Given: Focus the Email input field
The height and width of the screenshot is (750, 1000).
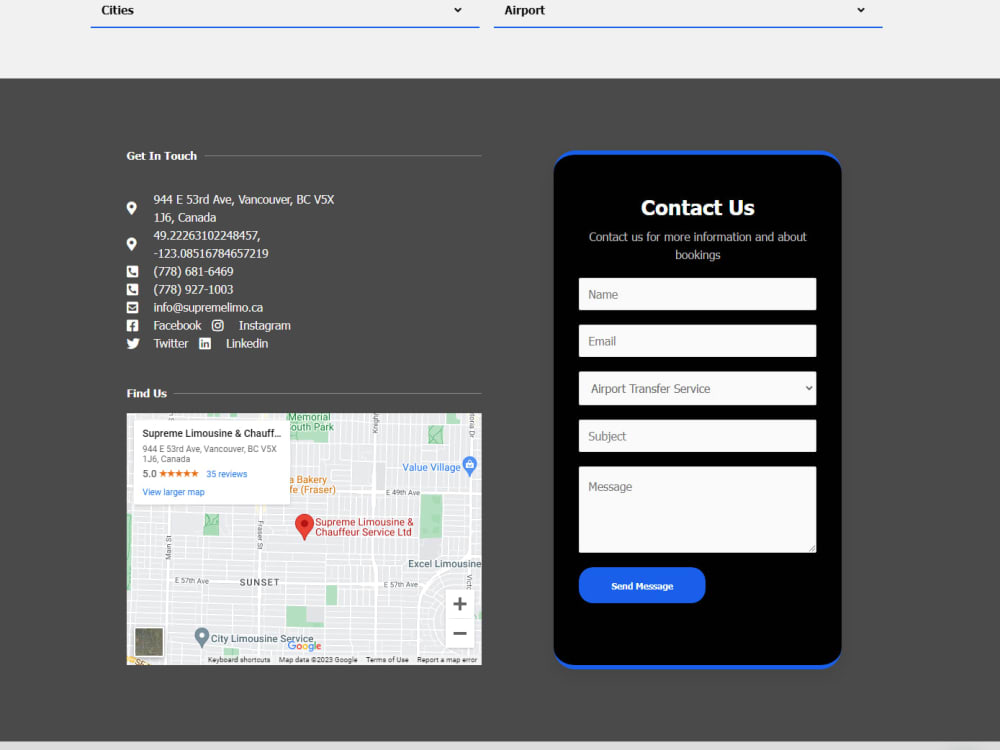Looking at the screenshot, I should (x=697, y=341).
